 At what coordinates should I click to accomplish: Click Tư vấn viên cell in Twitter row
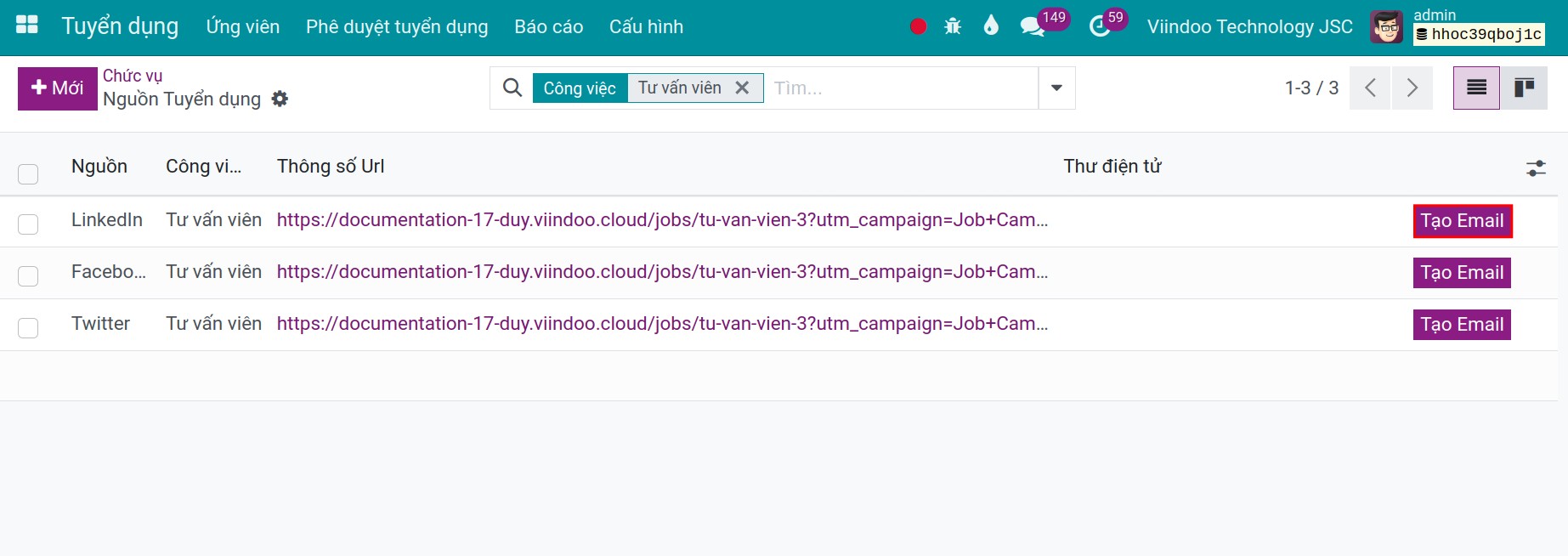click(x=213, y=324)
